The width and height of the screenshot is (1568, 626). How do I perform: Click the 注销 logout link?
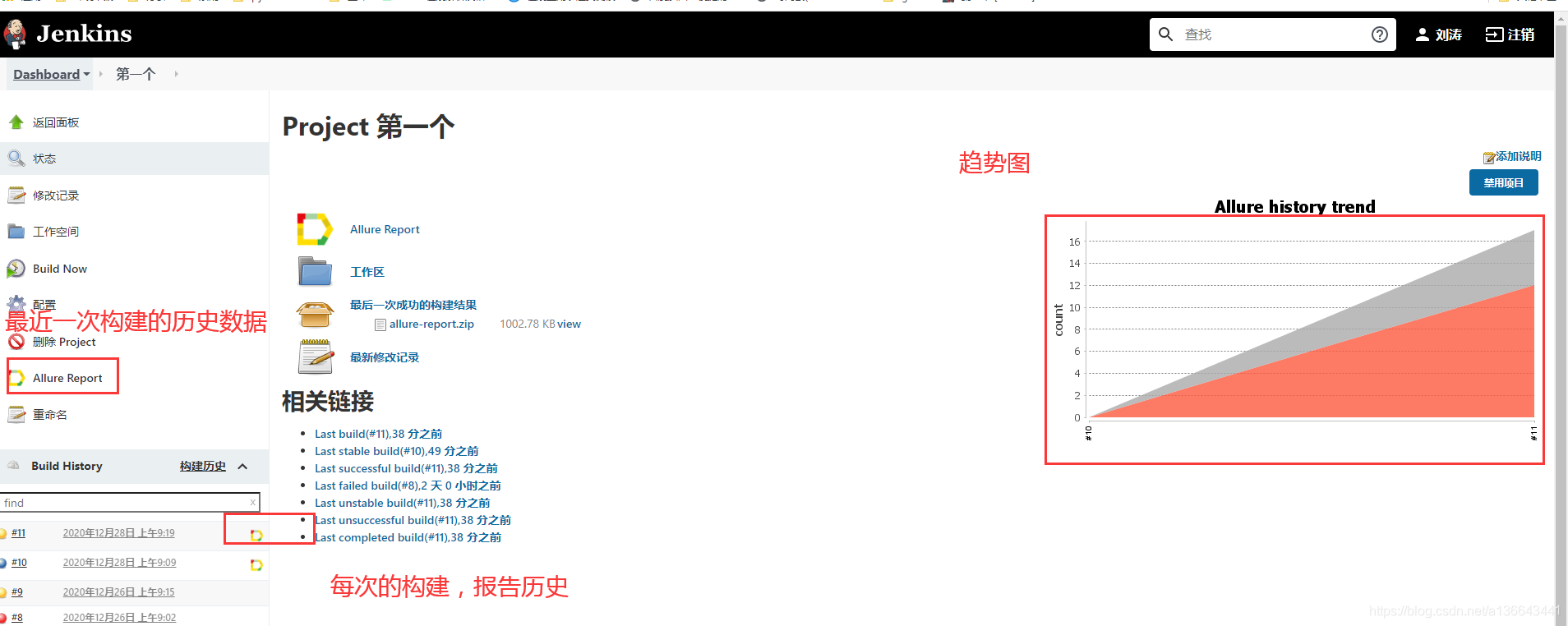tap(1521, 35)
